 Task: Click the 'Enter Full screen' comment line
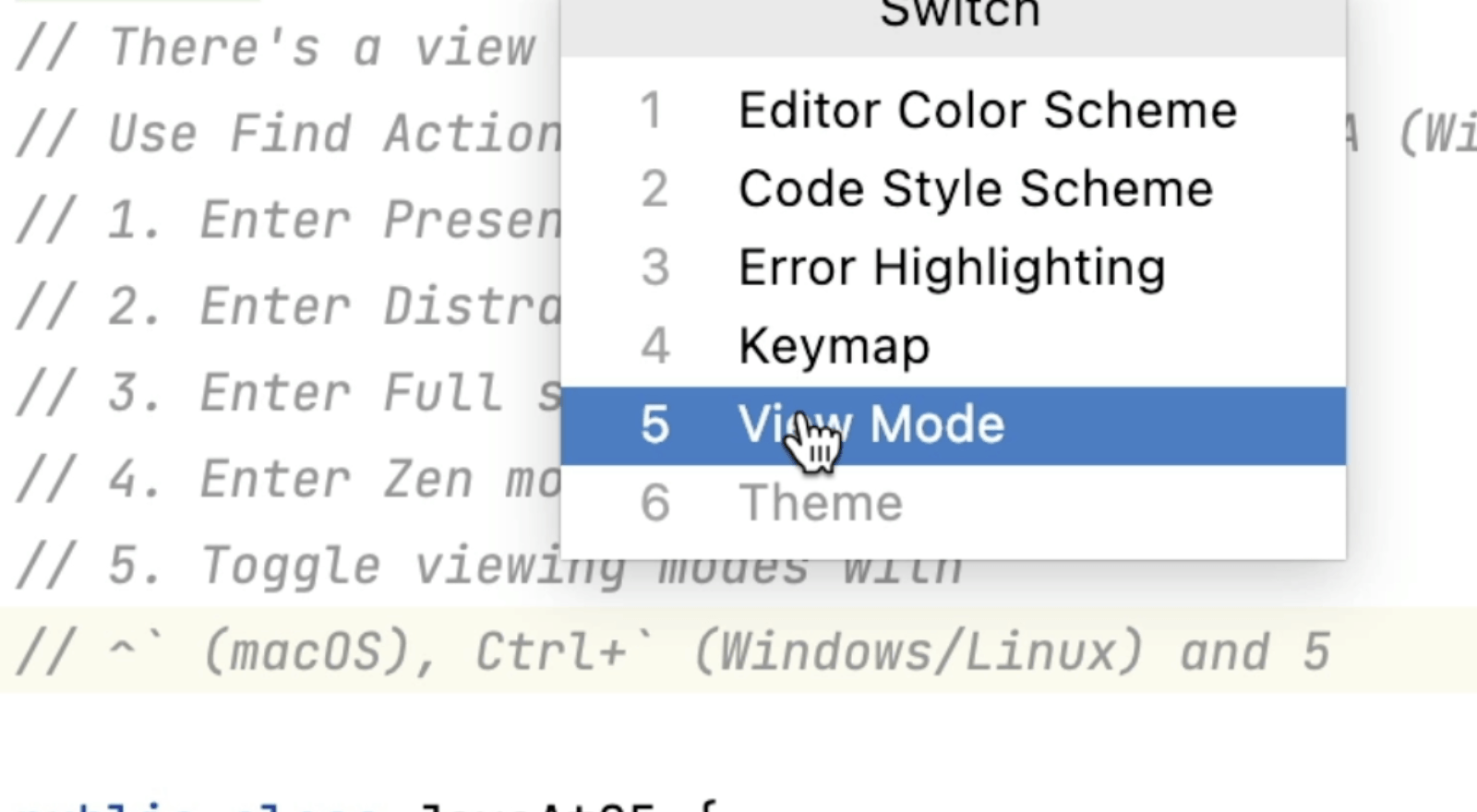[277, 392]
